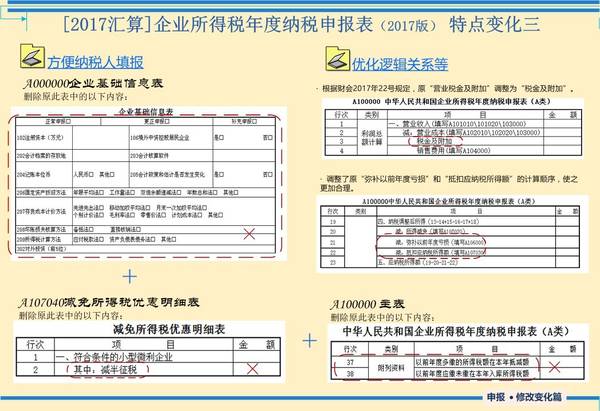Screen dimensions: 600x411
Task: Click the 根据财会2017年22号规定 note
Action: coord(445,89)
